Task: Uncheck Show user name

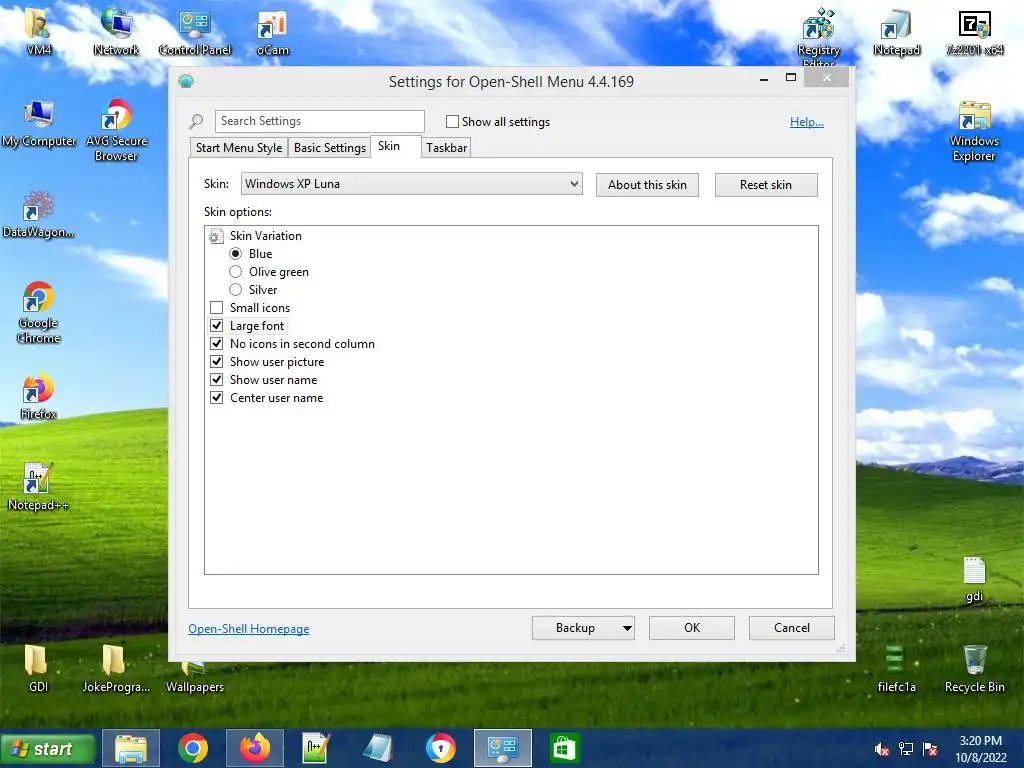Action: 217,379
